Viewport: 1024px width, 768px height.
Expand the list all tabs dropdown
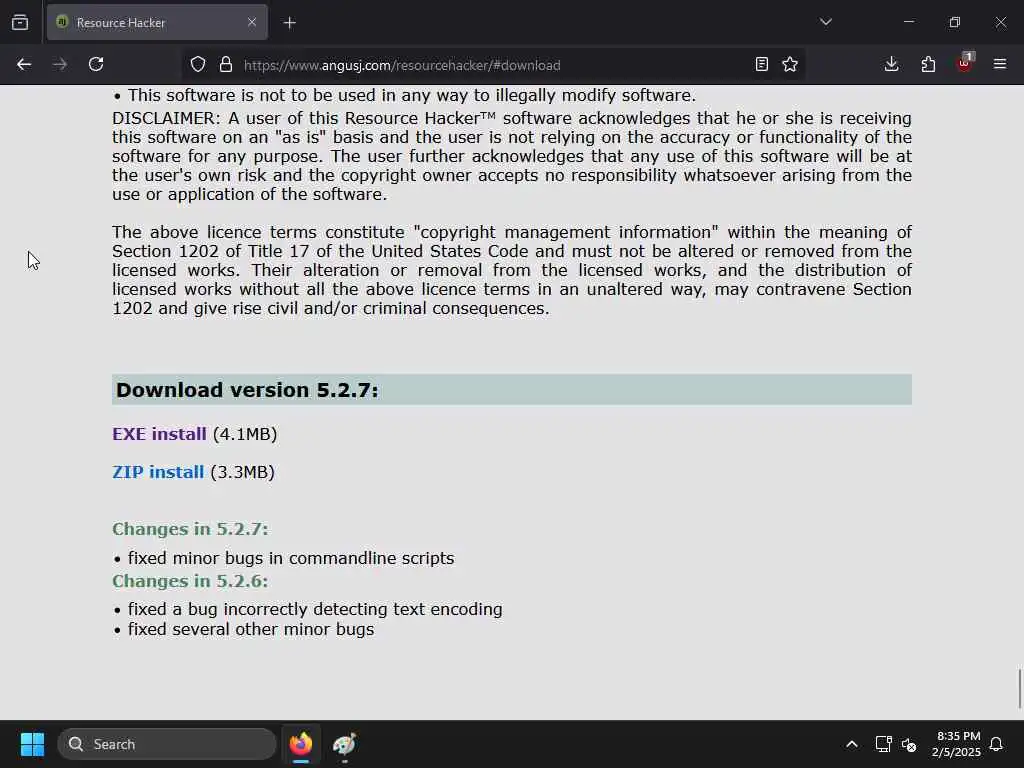pyautogui.click(x=826, y=22)
